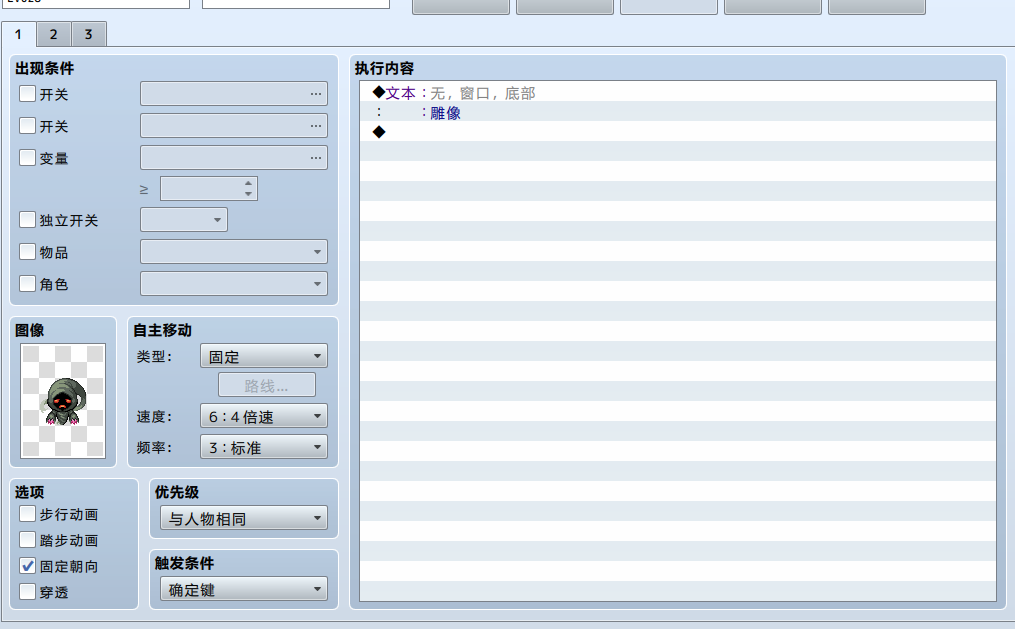This screenshot has width=1015, height=629.
Task: Switch to event page tab 1
Action: pyautogui.click(x=18, y=34)
